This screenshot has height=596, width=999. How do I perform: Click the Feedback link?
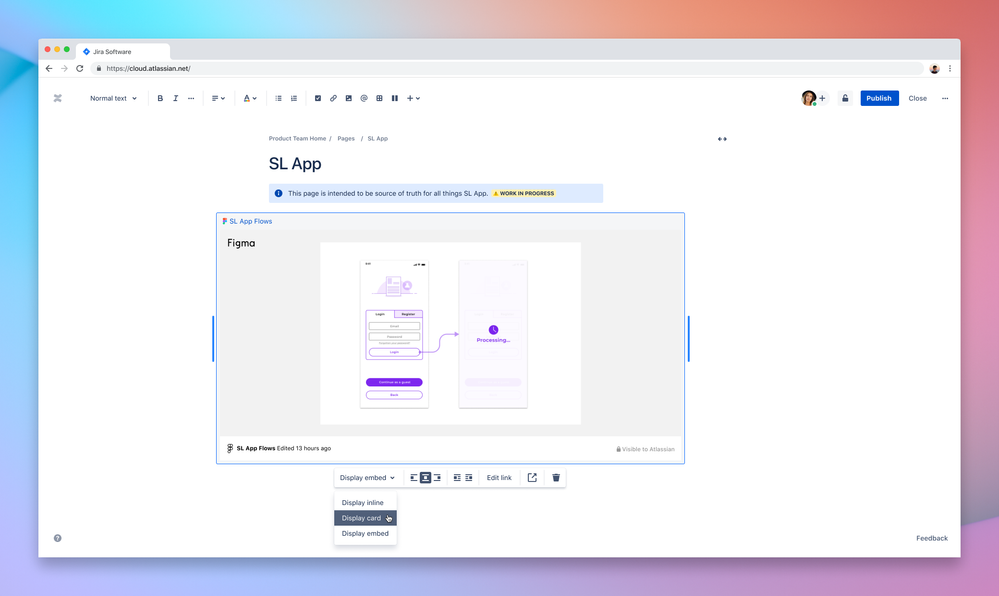[931, 538]
